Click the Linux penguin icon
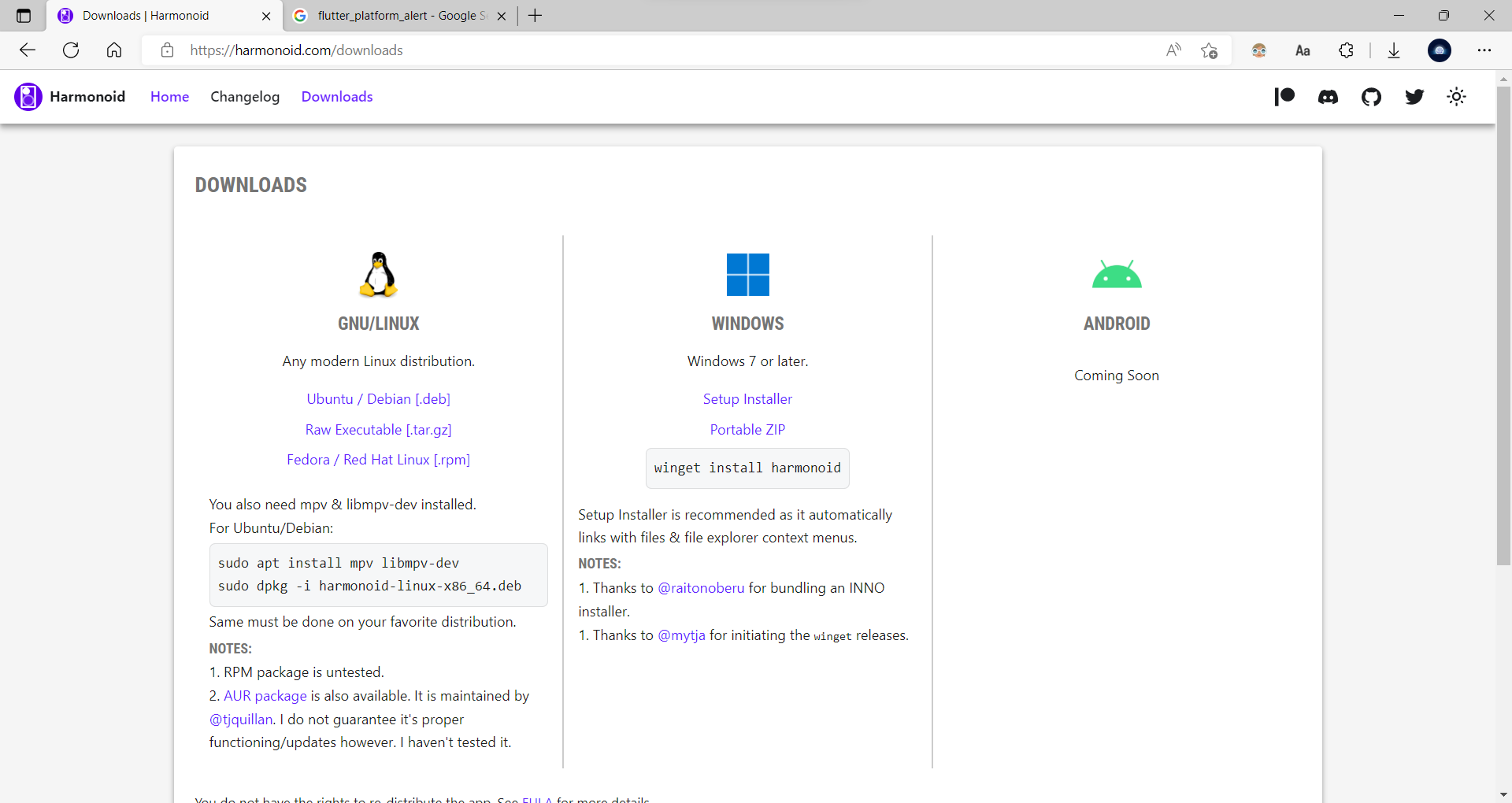Screen dimensions: 1512x803 point(379,274)
